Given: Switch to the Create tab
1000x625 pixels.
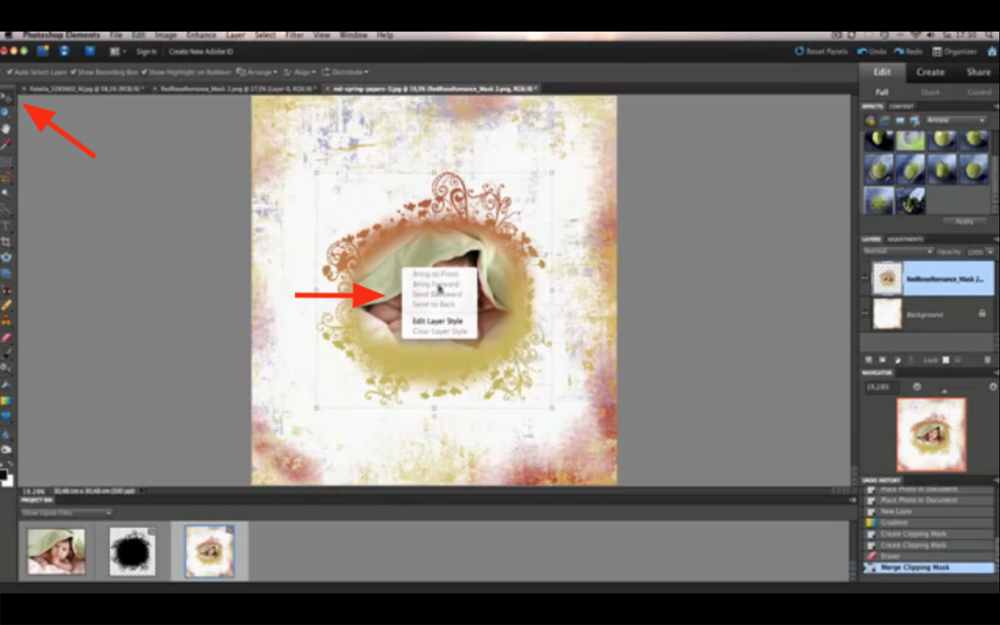Looking at the screenshot, I should tap(931, 71).
